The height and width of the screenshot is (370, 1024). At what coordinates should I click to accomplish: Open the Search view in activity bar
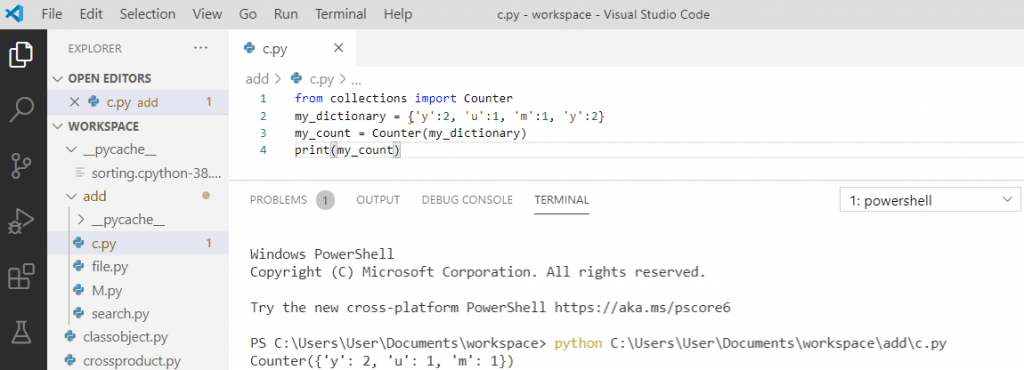tap(22, 110)
